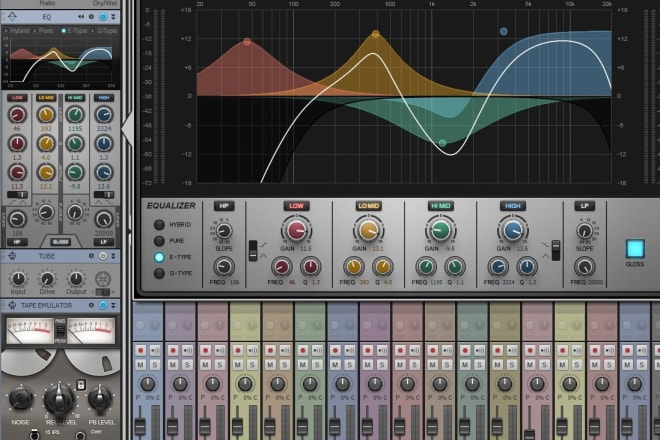Toggle the HI MID band button
The height and width of the screenshot is (440, 660).
440,206
